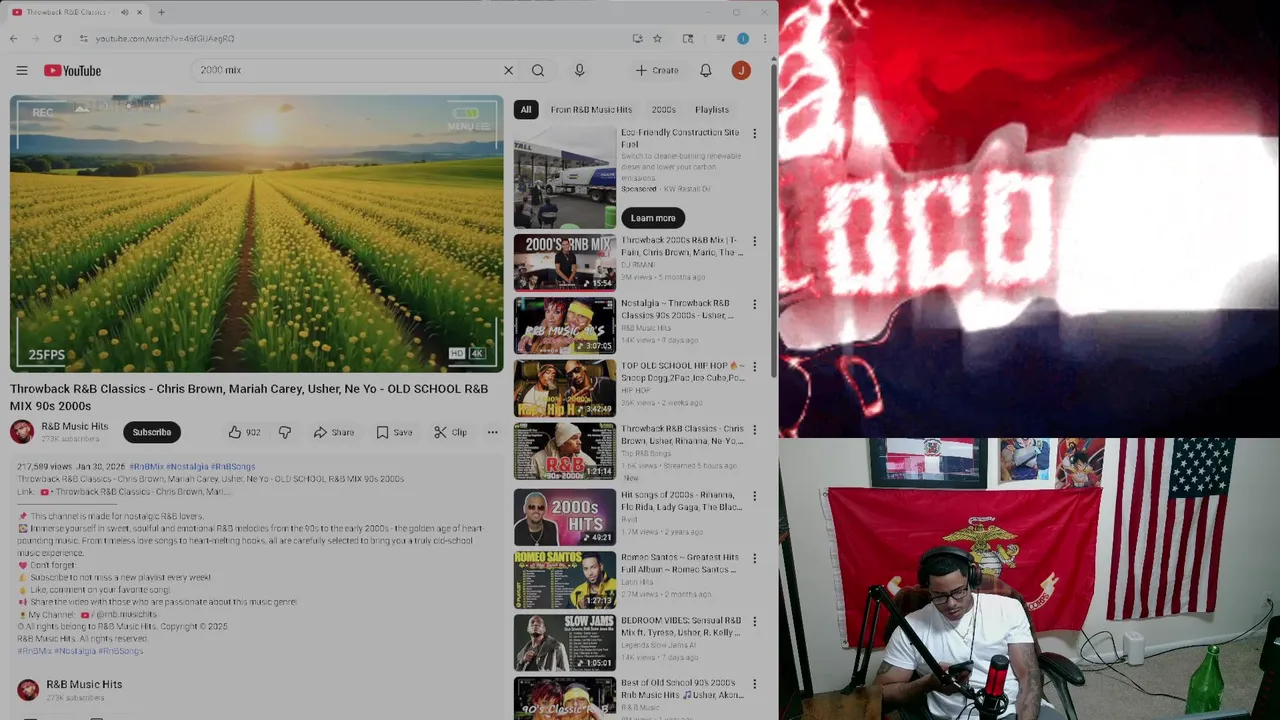The image size is (1280, 720).
Task: Open the TOP OLD SCHOOL HIP HOP thumbnail
Action: pyautogui.click(x=565, y=388)
